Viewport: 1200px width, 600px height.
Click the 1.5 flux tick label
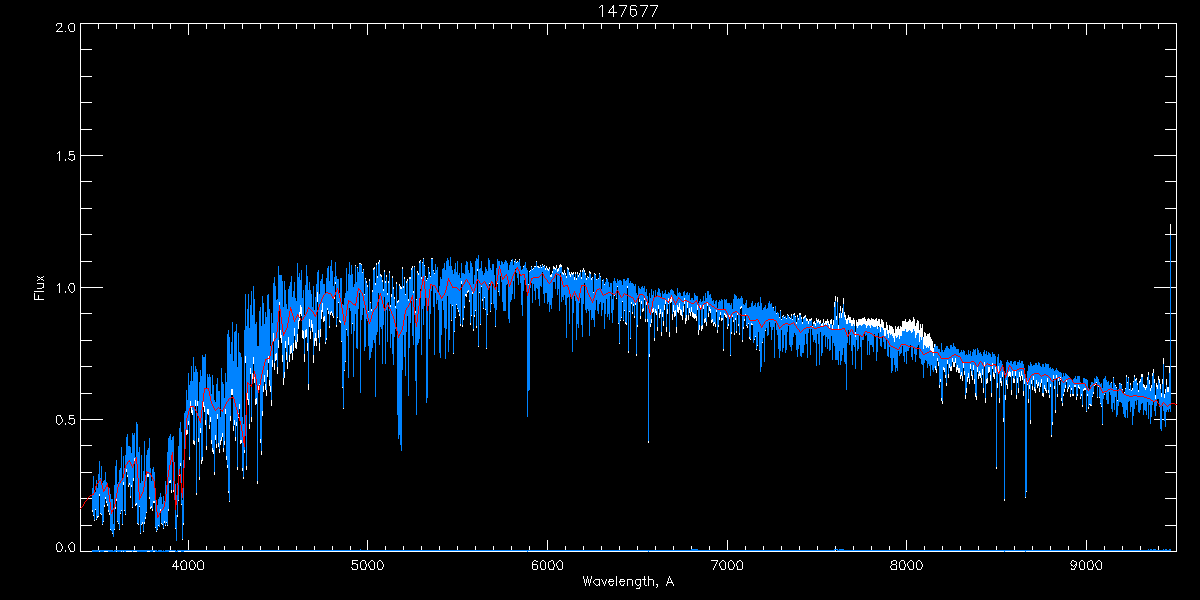(x=64, y=157)
